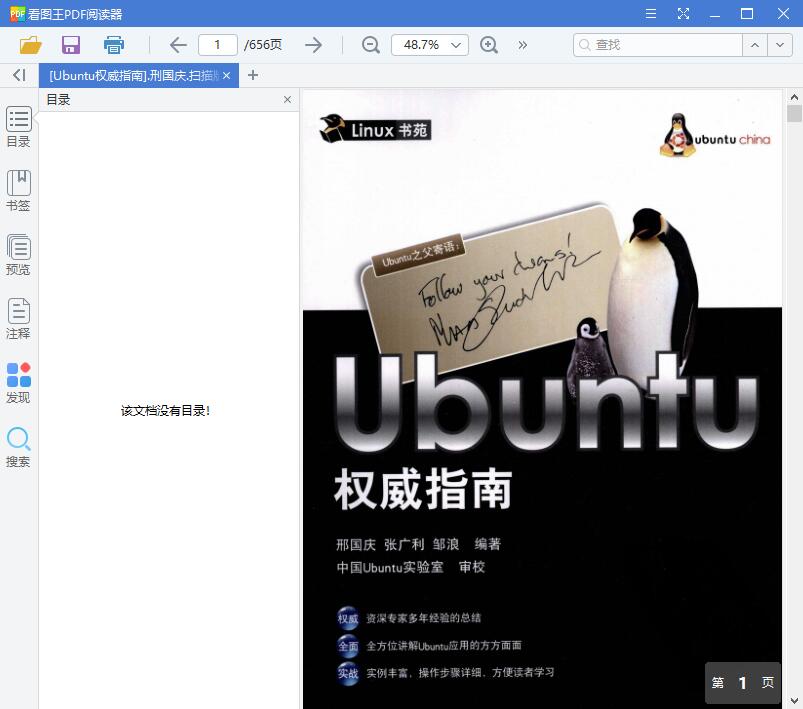Zoom in with the plus magnifier
The width and height of the screenshot is (803, 709).
(489, 45)
